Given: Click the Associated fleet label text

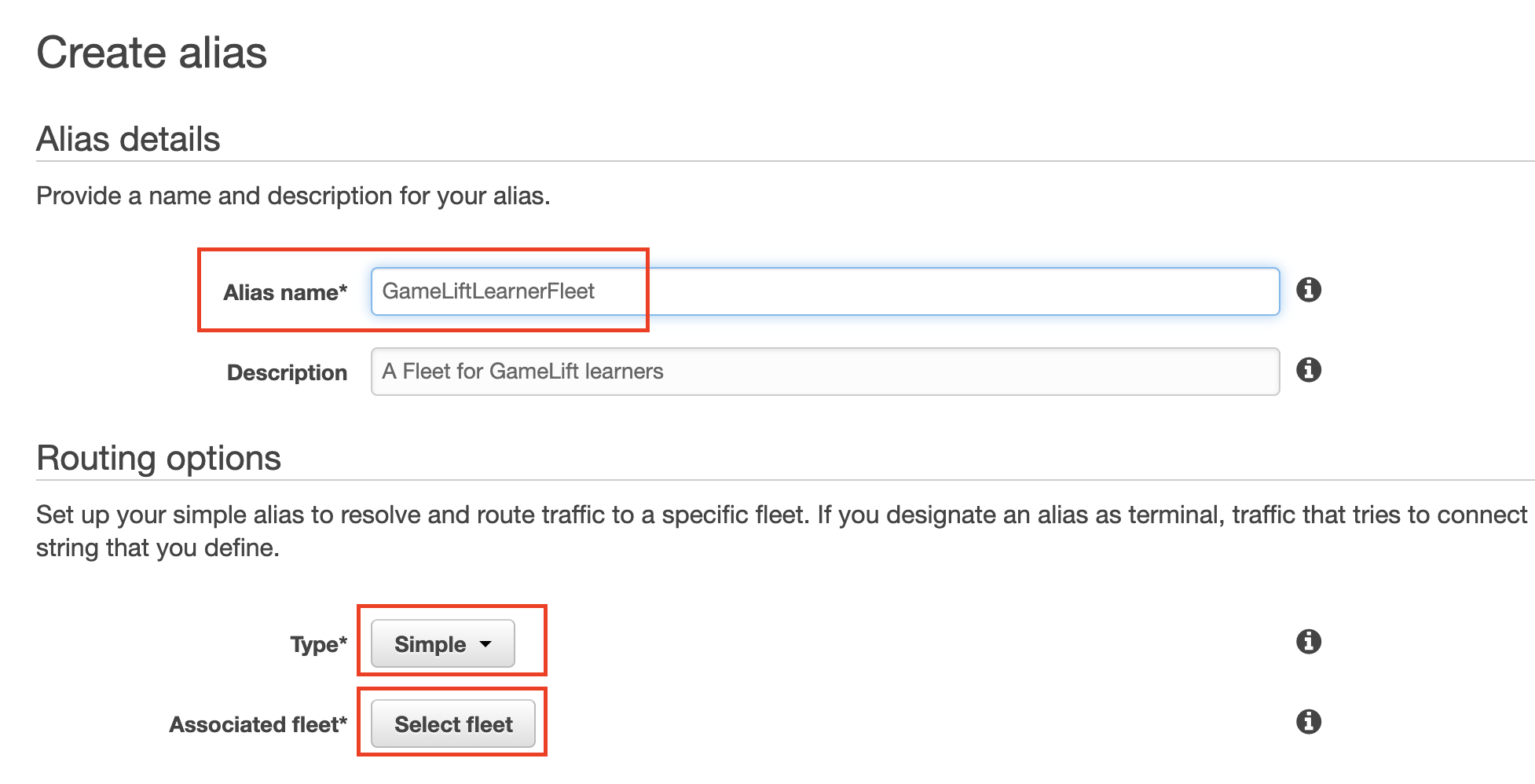Looking at the screenshot, I should [258, 724].
